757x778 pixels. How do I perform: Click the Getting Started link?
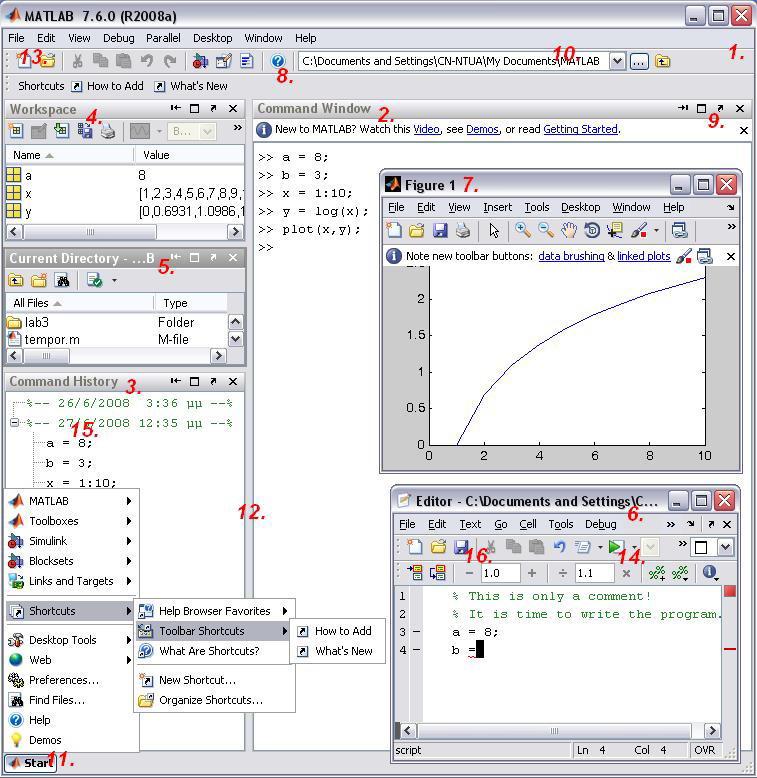(580, 129)
